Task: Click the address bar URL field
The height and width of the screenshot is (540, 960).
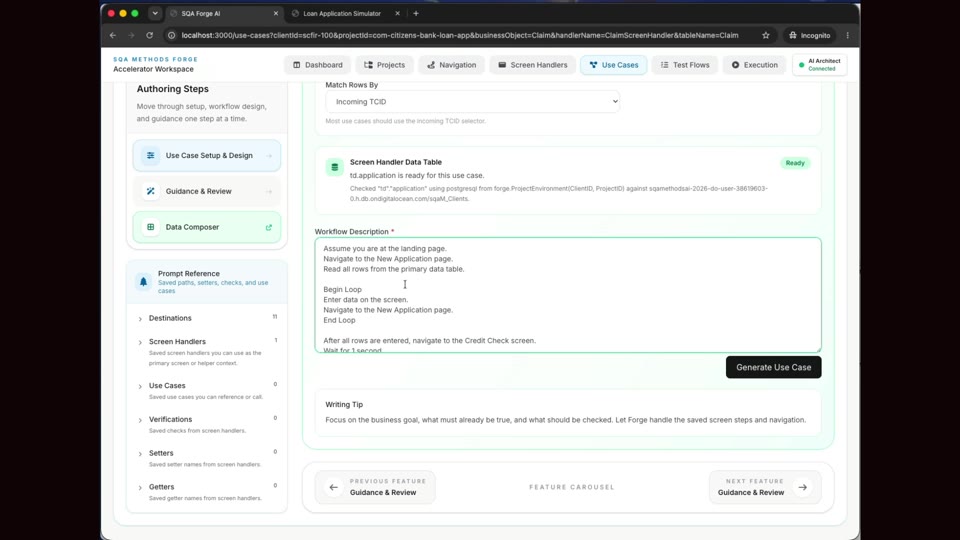Action: coord(459,36)
